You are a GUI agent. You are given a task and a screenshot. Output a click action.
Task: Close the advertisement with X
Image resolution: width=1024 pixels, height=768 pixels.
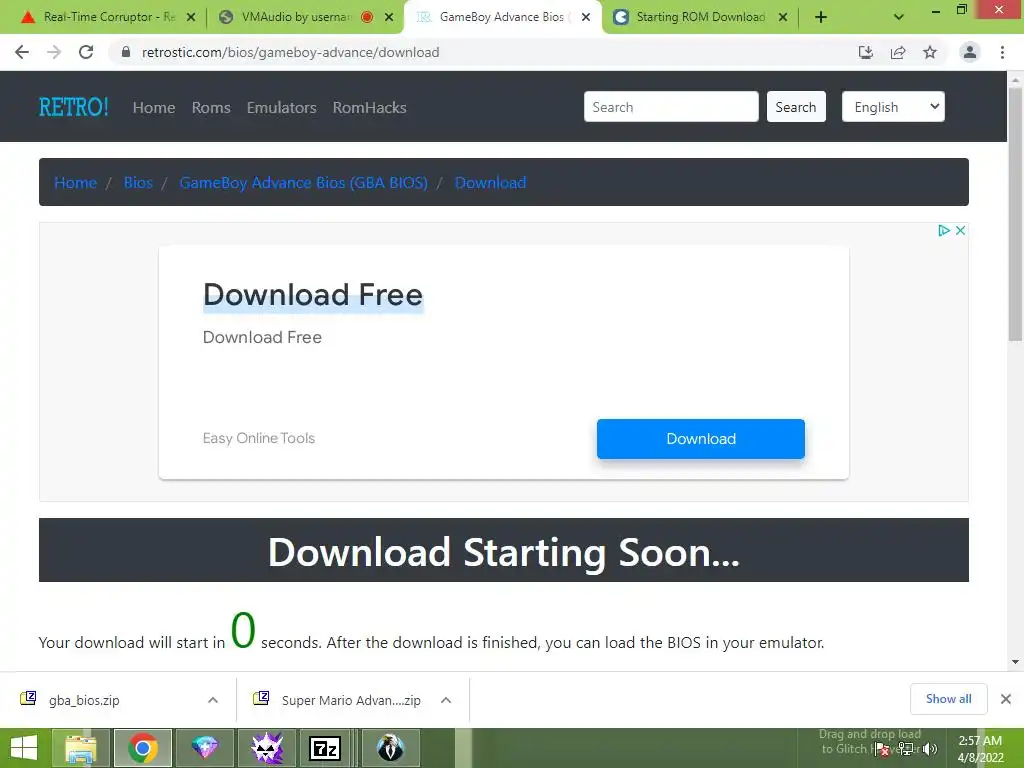[x=960, y=231]
